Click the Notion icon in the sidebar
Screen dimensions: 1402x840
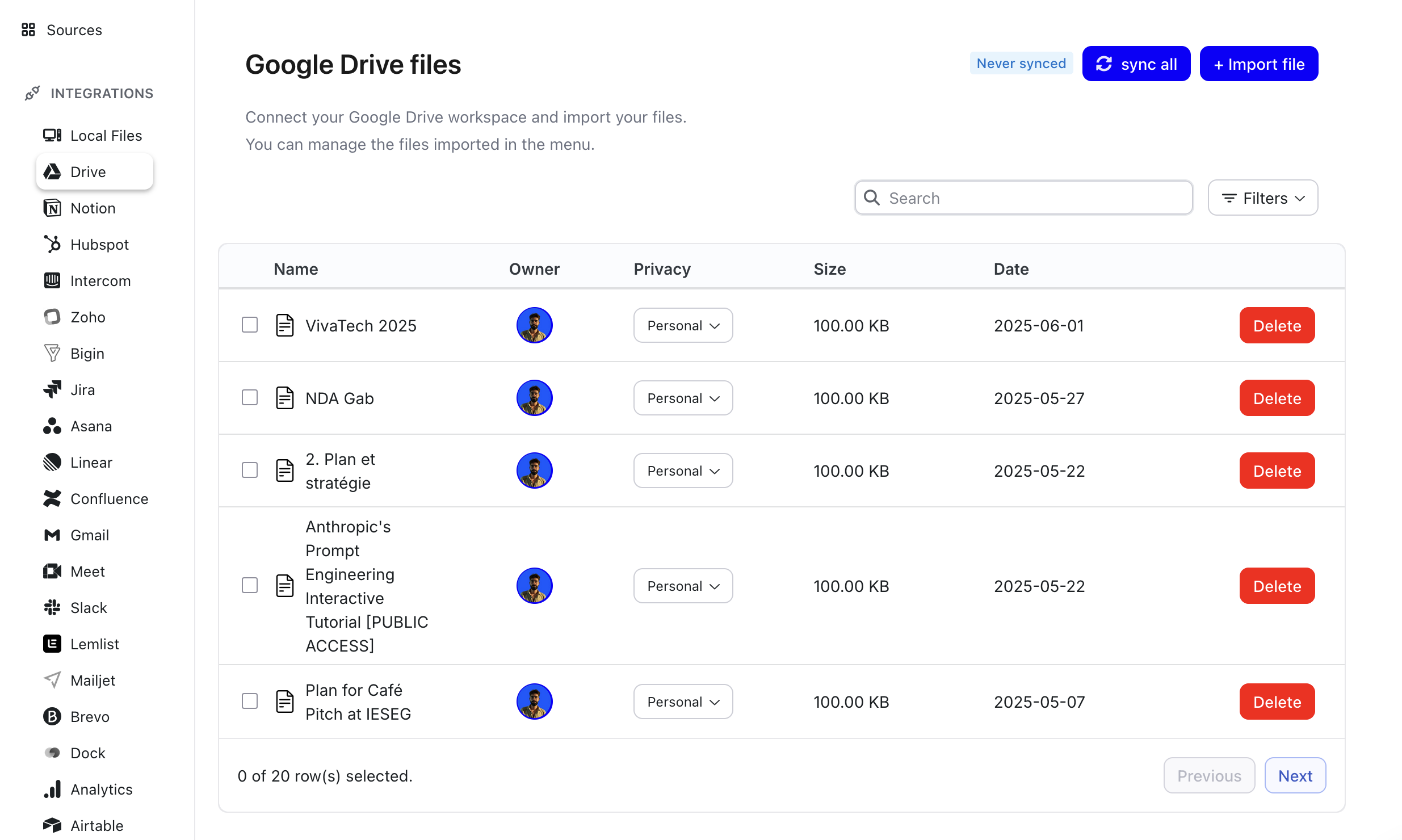click(x=52, y=208)
